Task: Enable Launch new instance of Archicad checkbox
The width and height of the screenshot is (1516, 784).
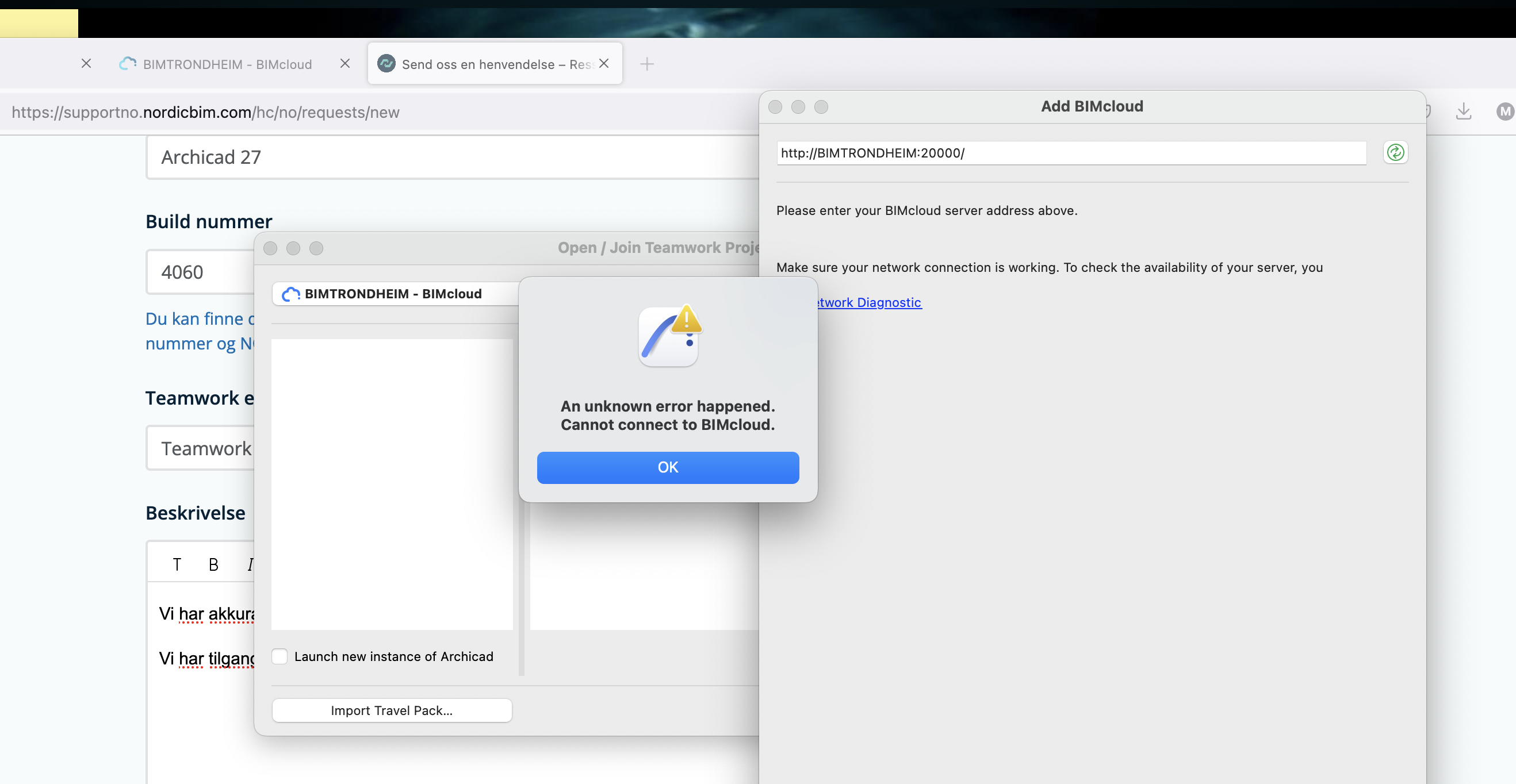Action: [280, 656]
